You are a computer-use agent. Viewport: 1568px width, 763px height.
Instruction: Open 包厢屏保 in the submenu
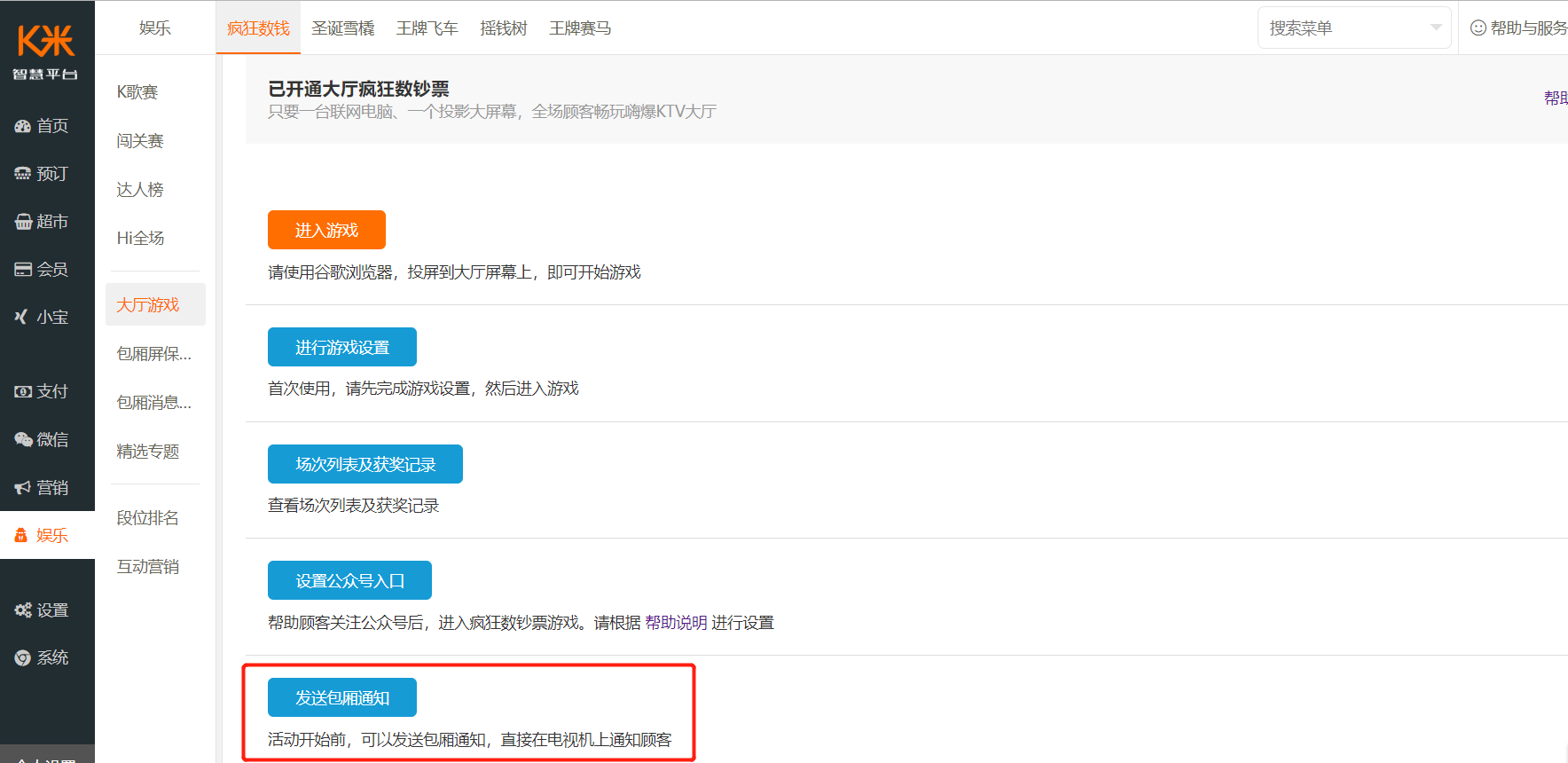click(155, 354)
